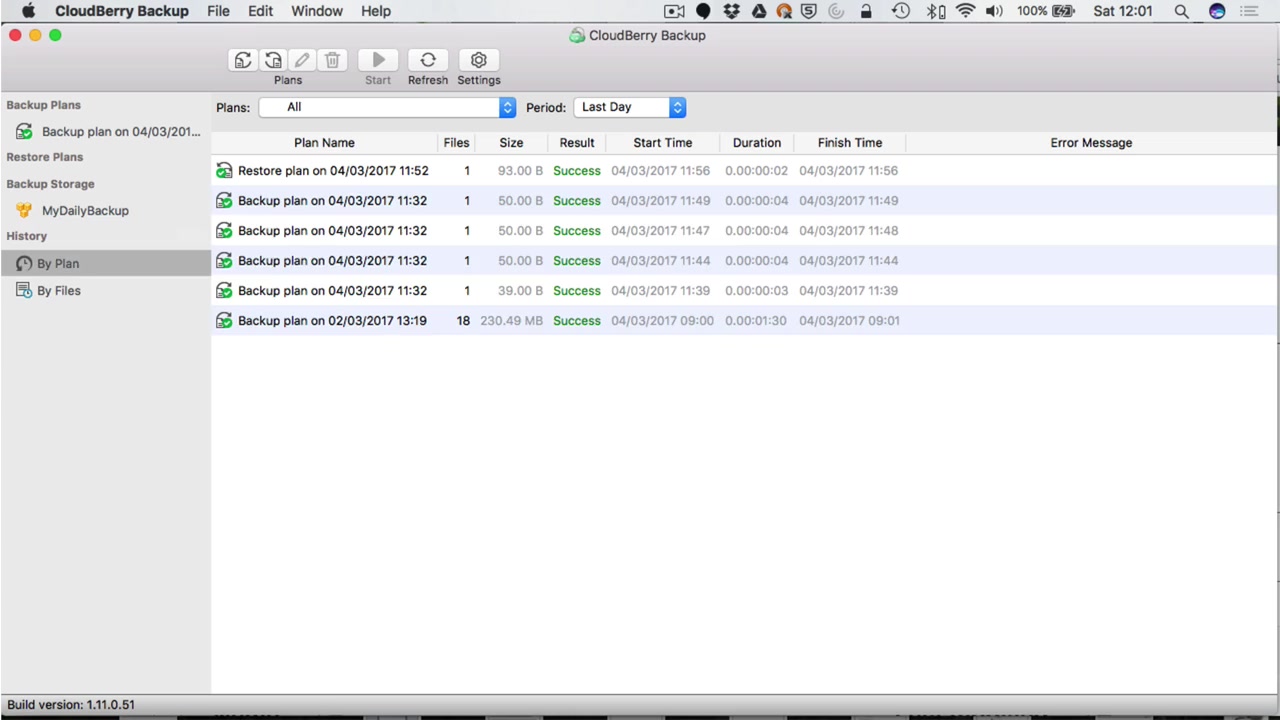Open the Period dropdown showing Last Day
This screenshot has height=720, width=1280.
[630, 107]
